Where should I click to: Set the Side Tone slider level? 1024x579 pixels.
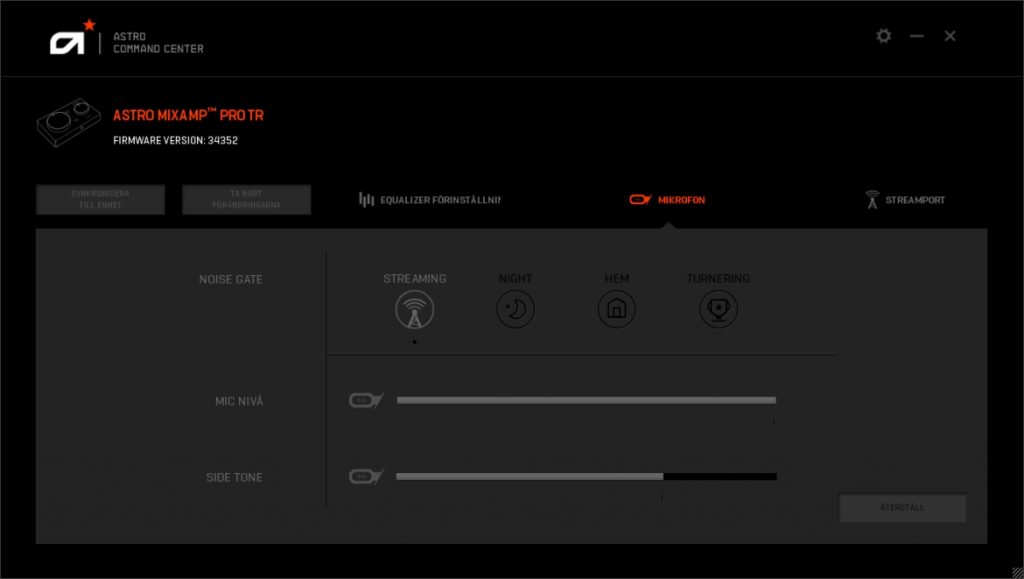pyautogui.click(x=586, y=477)
